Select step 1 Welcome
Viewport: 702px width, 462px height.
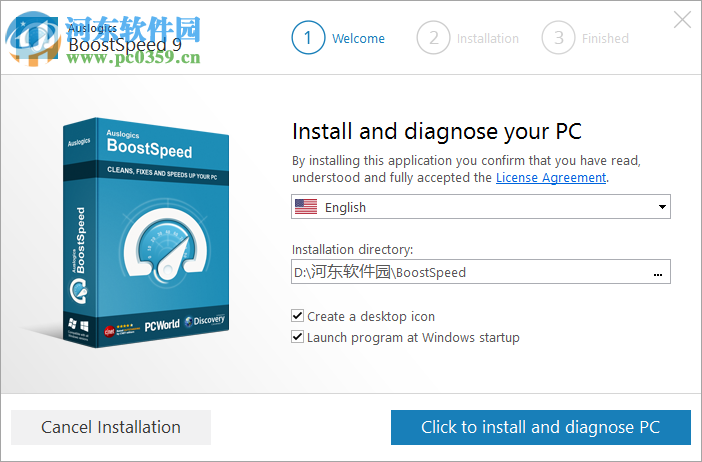(x=338, y=38)
